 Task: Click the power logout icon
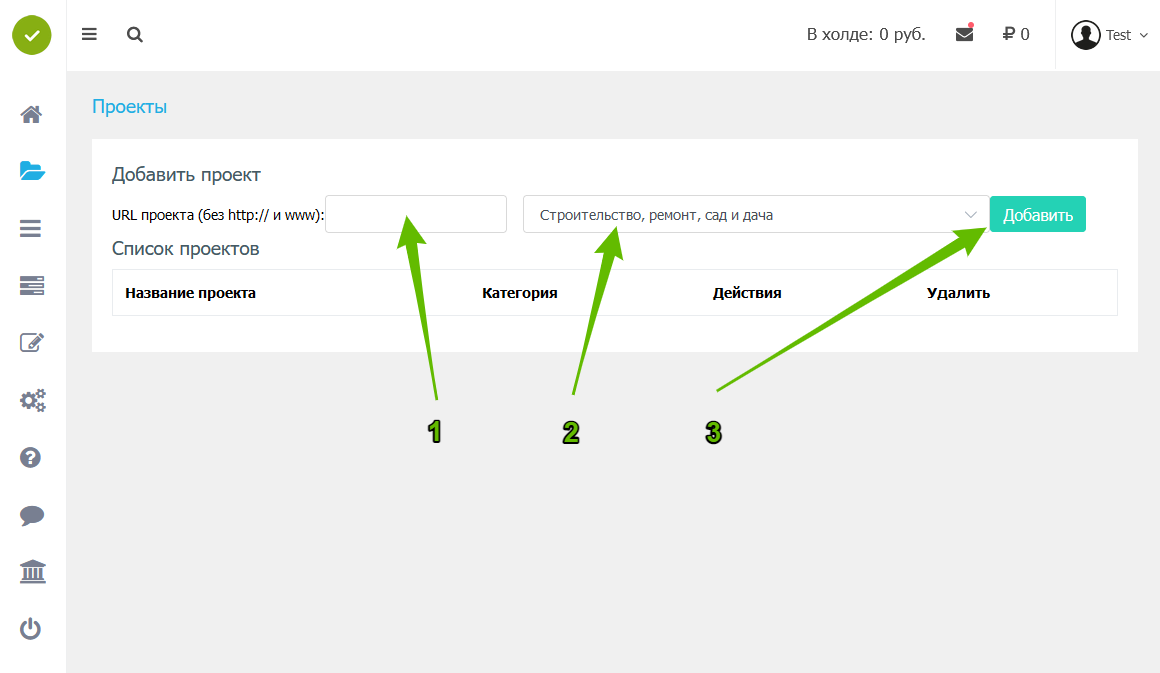pyautogui.click(x=32, y=630)
